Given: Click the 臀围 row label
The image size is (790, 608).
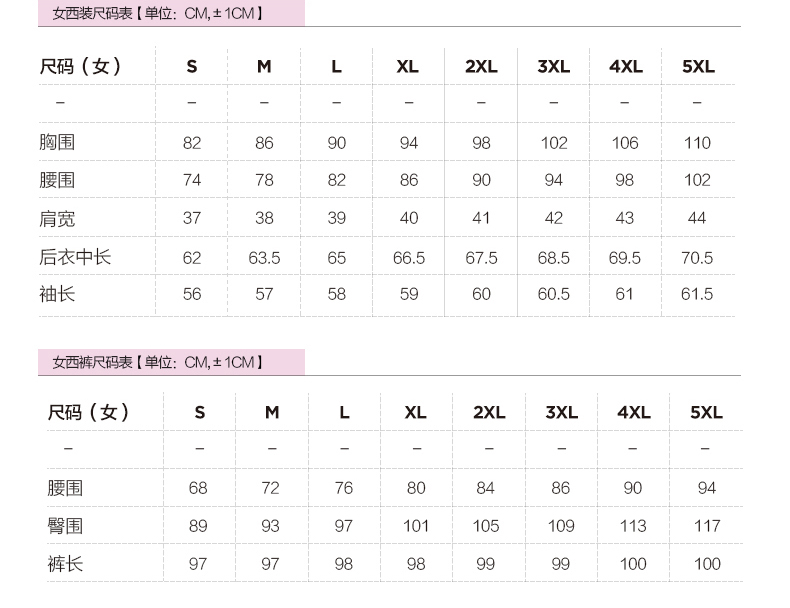Looking at the screenshot, I should click(x=65, y=525).
